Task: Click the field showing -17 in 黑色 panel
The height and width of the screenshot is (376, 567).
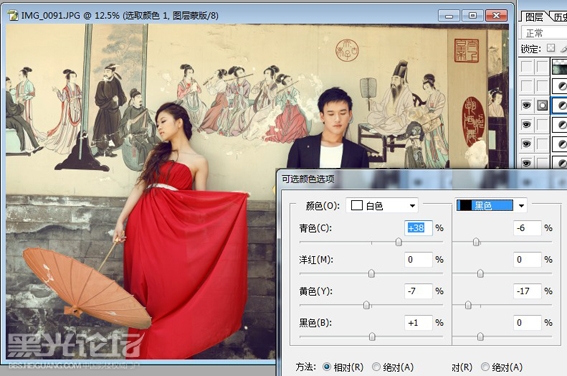Action: point(527,291)
